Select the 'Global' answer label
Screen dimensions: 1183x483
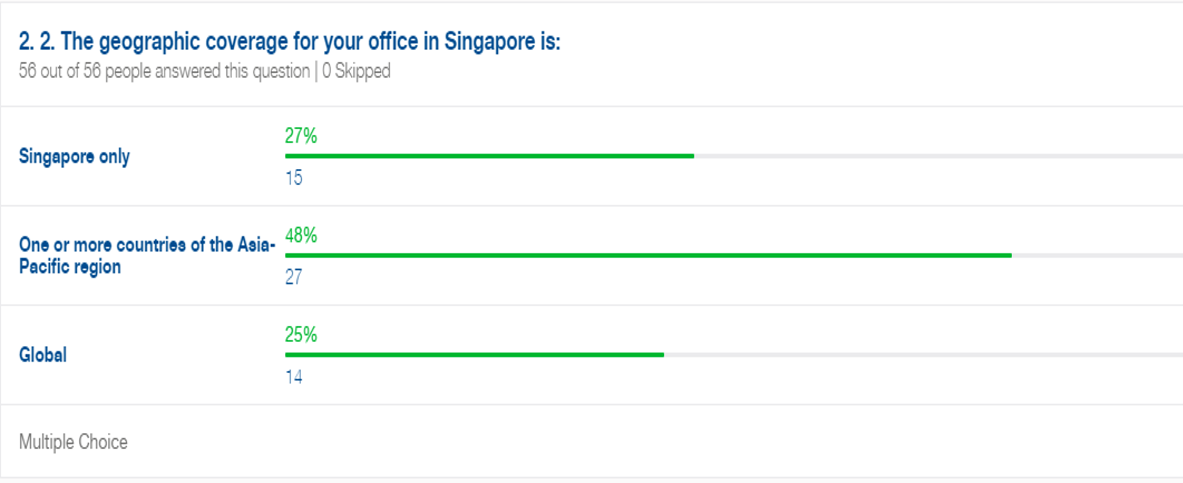pyautogui.click(x=43, y=355)
